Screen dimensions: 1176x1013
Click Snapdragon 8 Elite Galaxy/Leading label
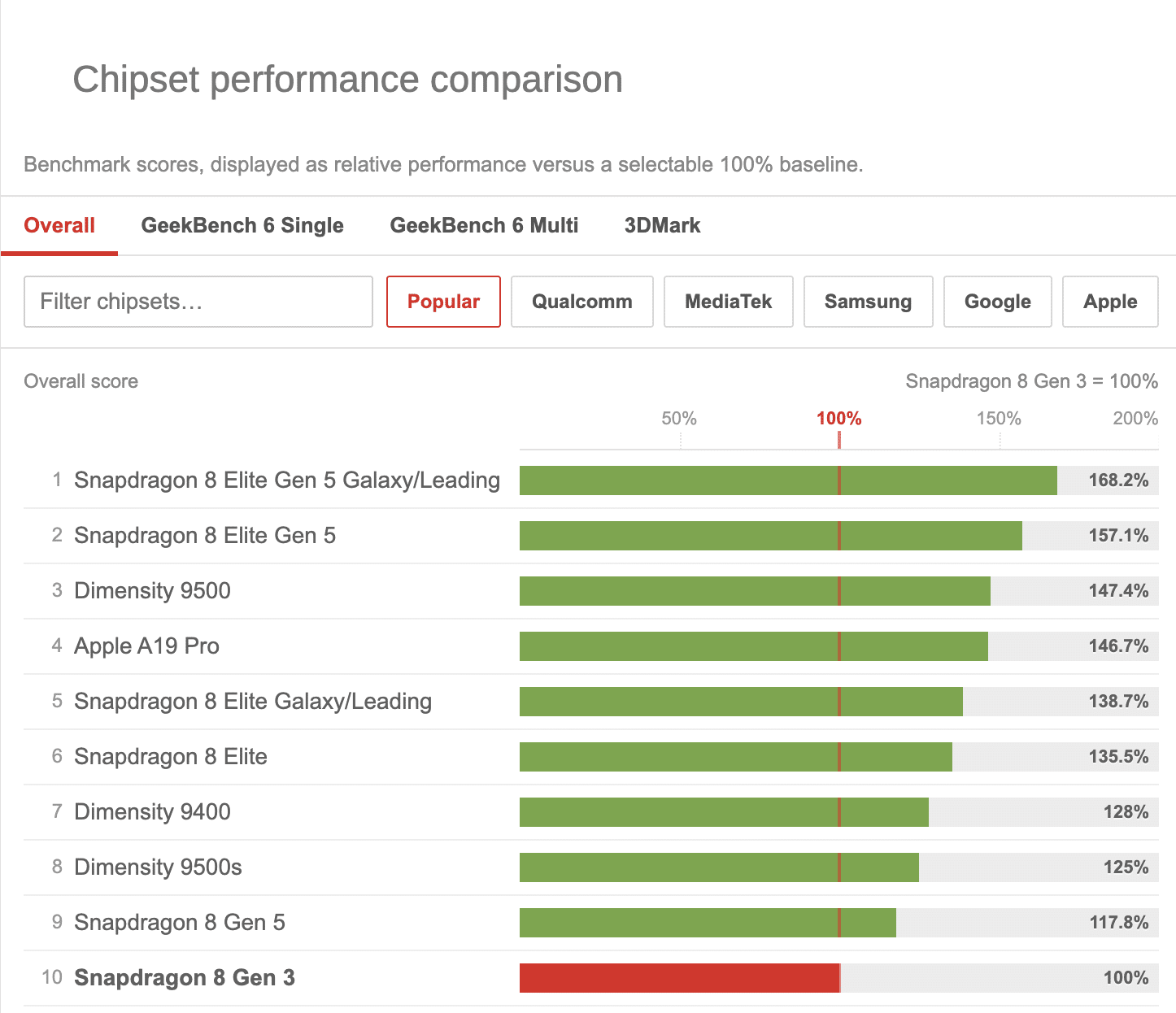[x=253, y=702]
